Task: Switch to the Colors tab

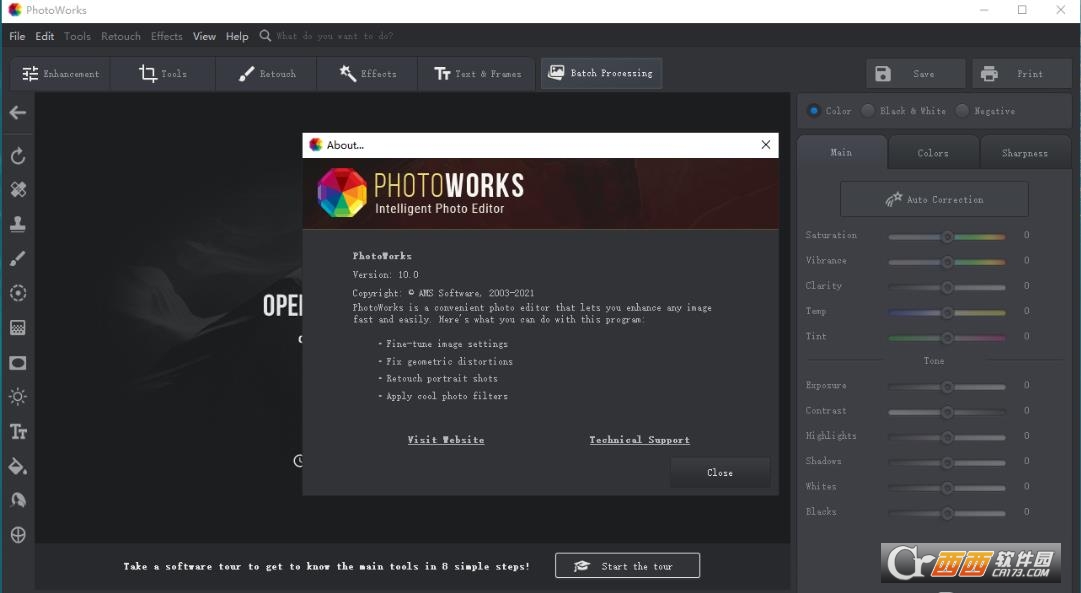Action: [x=933, y=153]
